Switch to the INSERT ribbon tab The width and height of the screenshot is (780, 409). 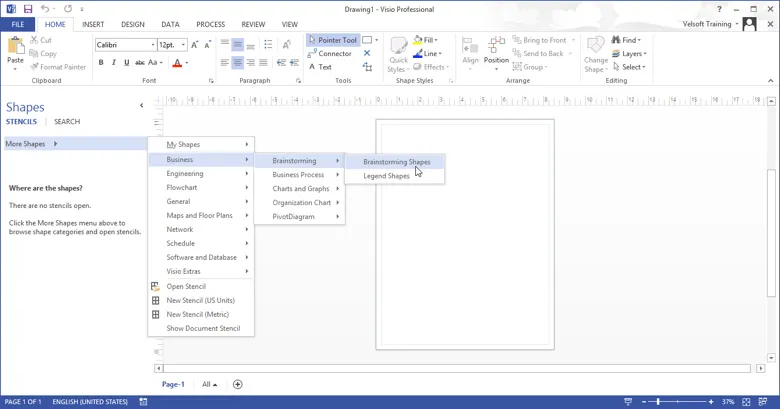pos(93,24)
